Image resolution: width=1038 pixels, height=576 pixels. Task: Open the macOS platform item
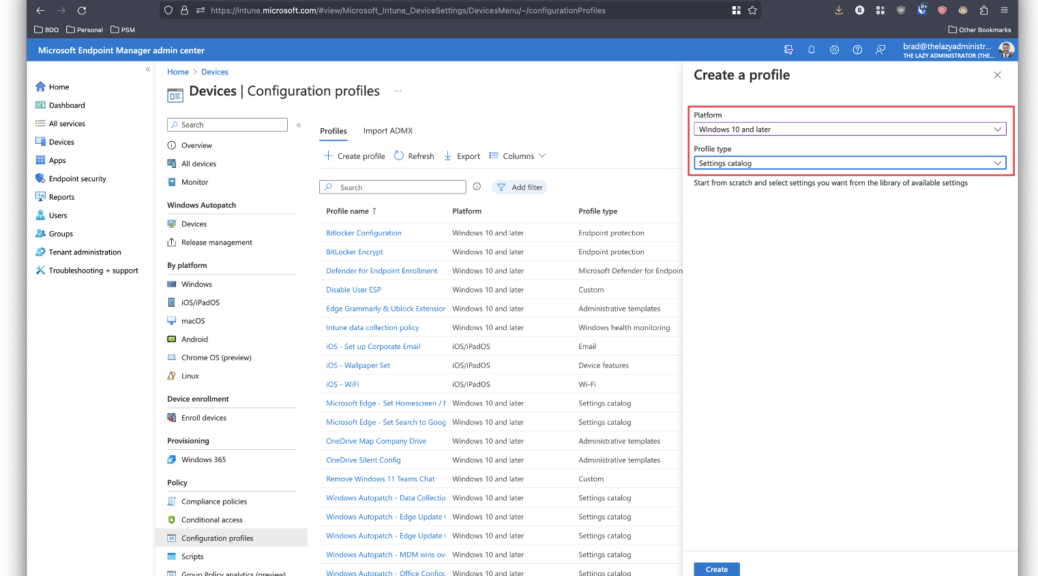[x=193, y=321]
